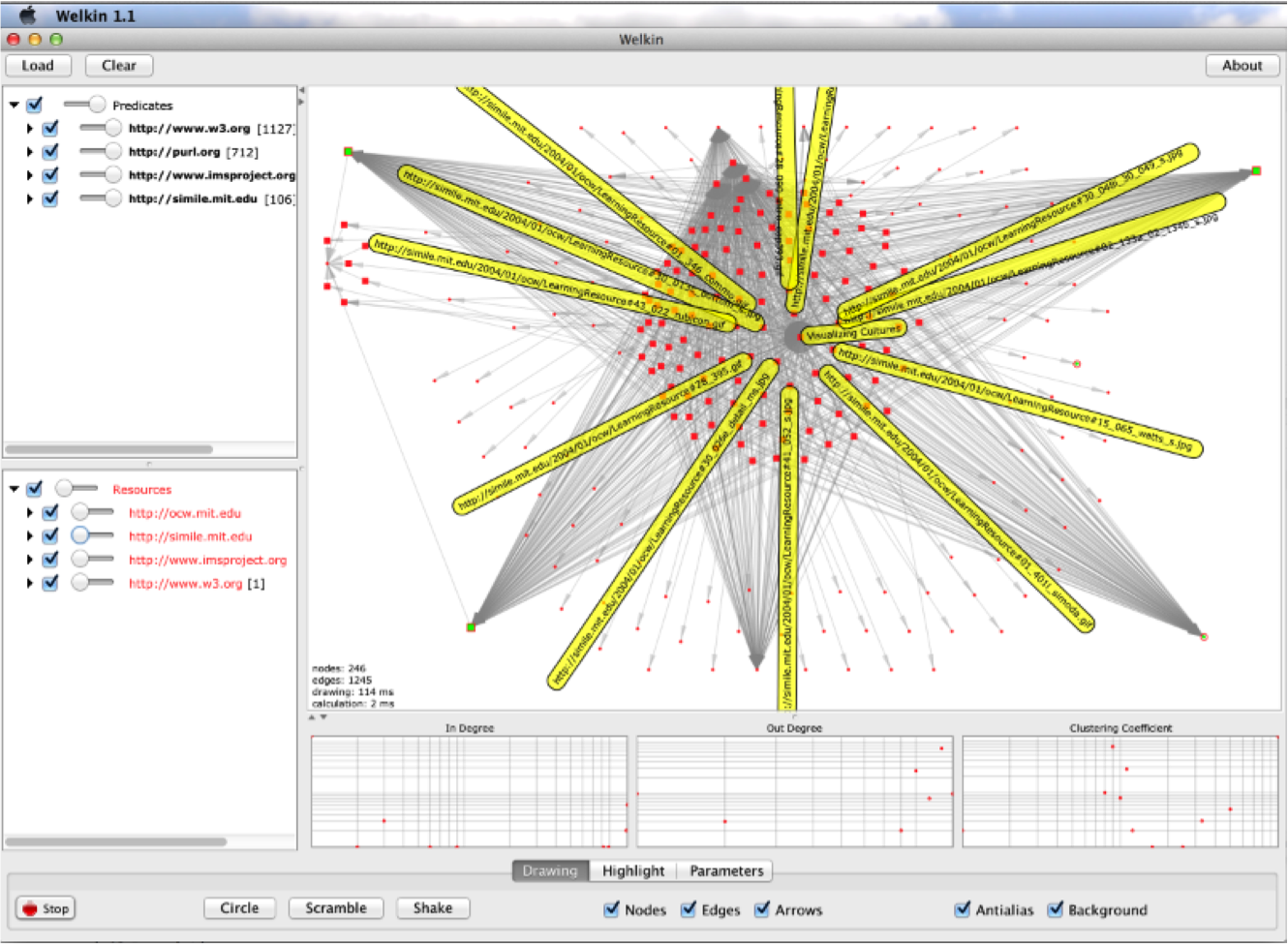Screen dimensions: 1288x944
Task: Open the About dialog
Action: click(x=1242, y=66)
